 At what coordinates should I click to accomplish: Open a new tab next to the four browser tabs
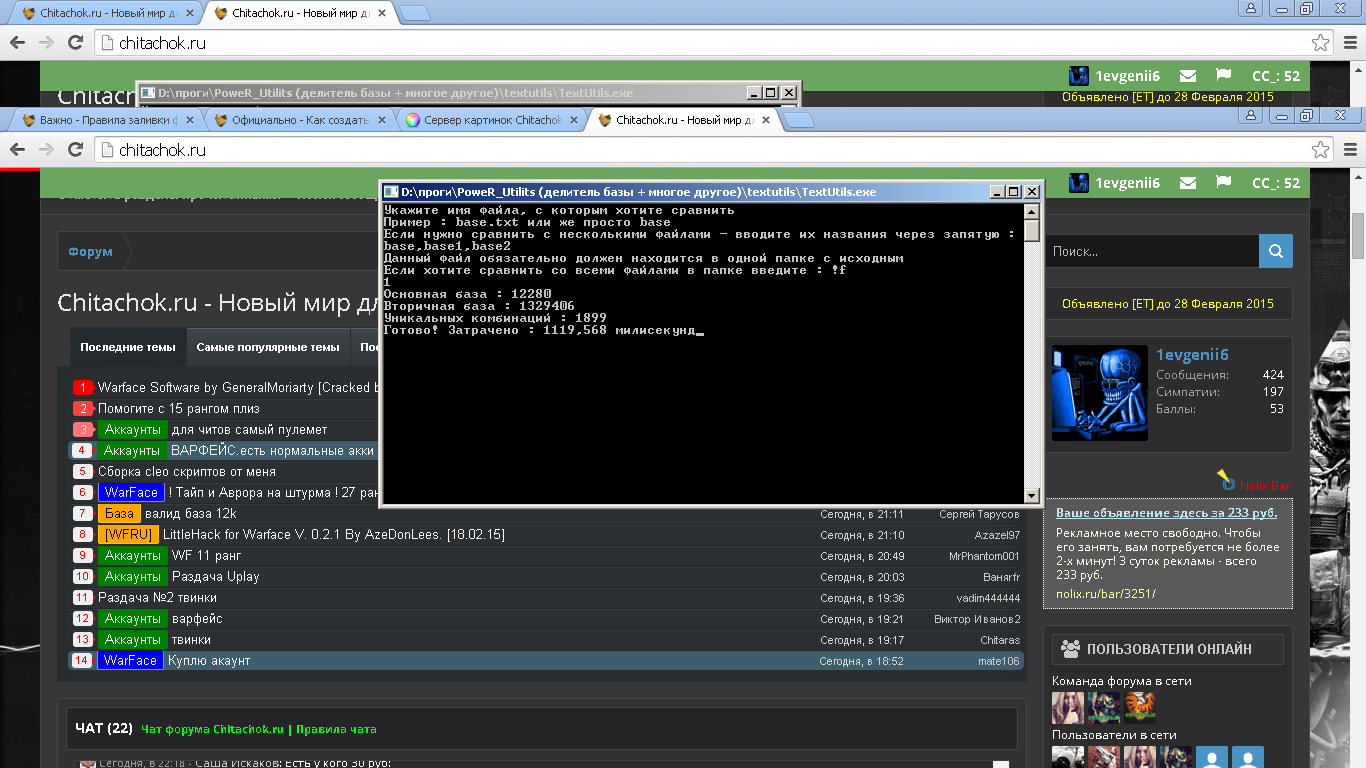click(x=797, y=120)
